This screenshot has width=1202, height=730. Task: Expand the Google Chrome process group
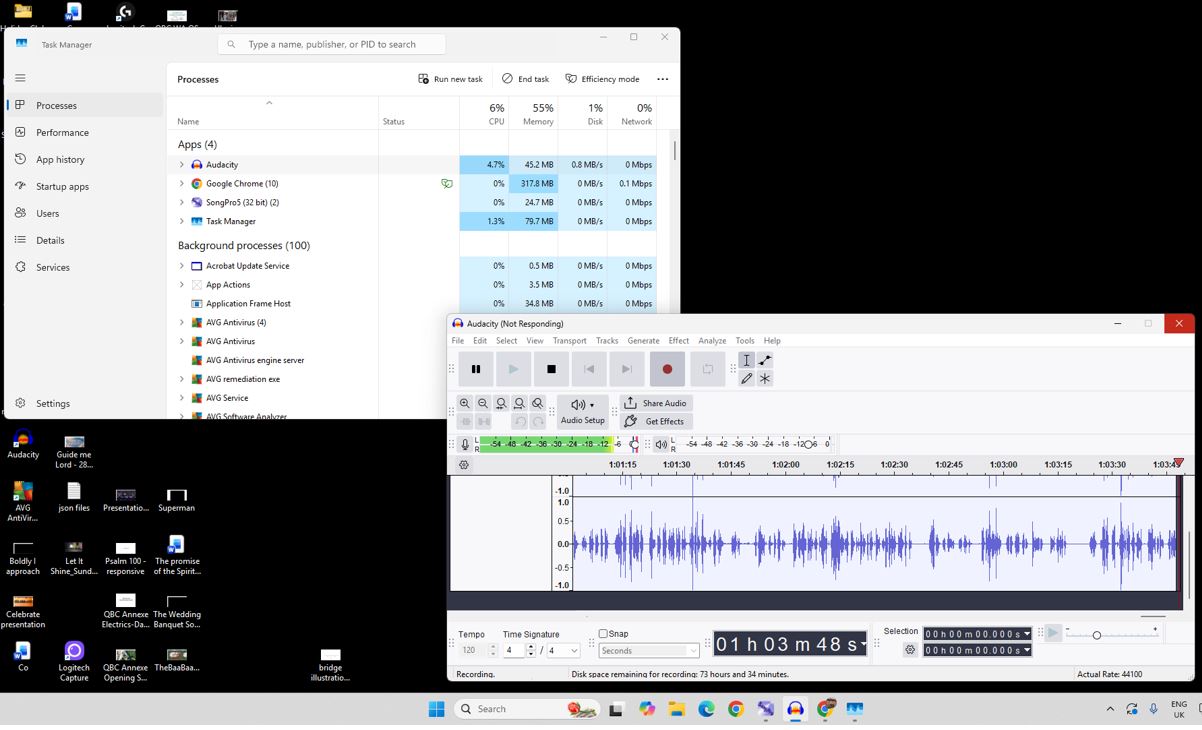(182, 184)
